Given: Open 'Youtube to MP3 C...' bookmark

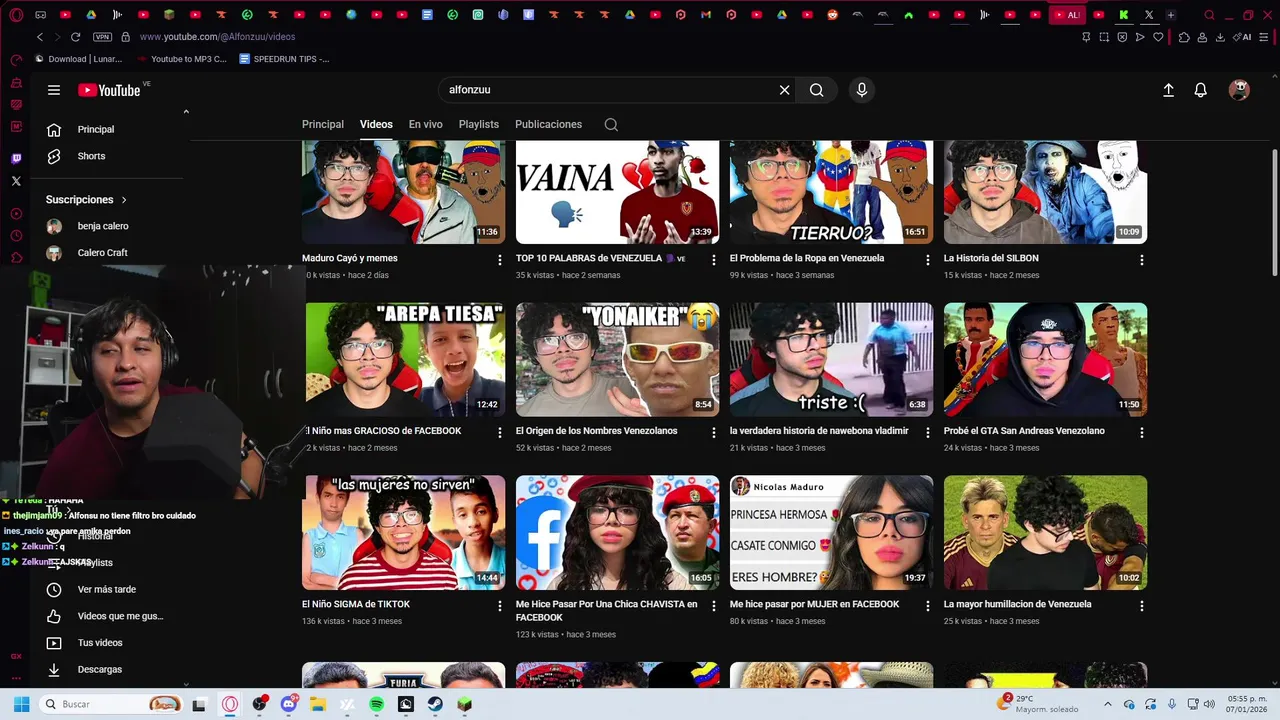Looking at the screenshot, I should (x=182, y=59).
